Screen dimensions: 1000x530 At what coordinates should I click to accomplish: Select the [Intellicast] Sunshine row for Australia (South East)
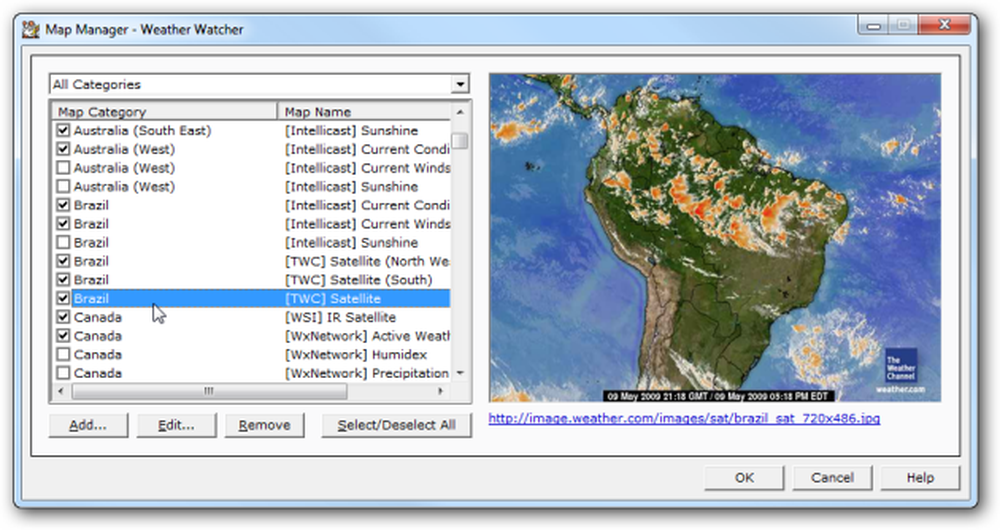251,131
